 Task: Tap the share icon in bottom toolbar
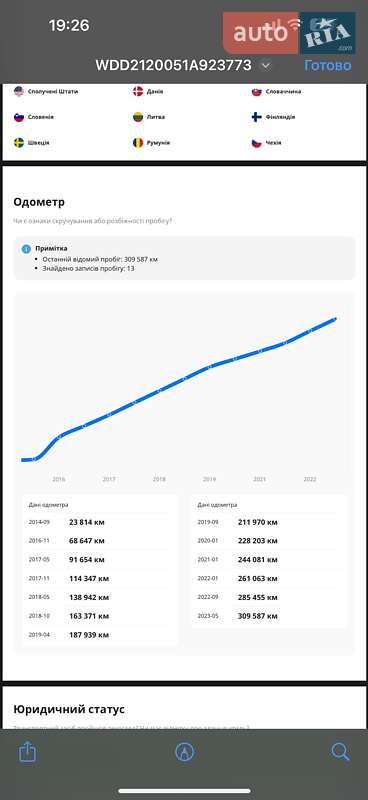(27, 751)
